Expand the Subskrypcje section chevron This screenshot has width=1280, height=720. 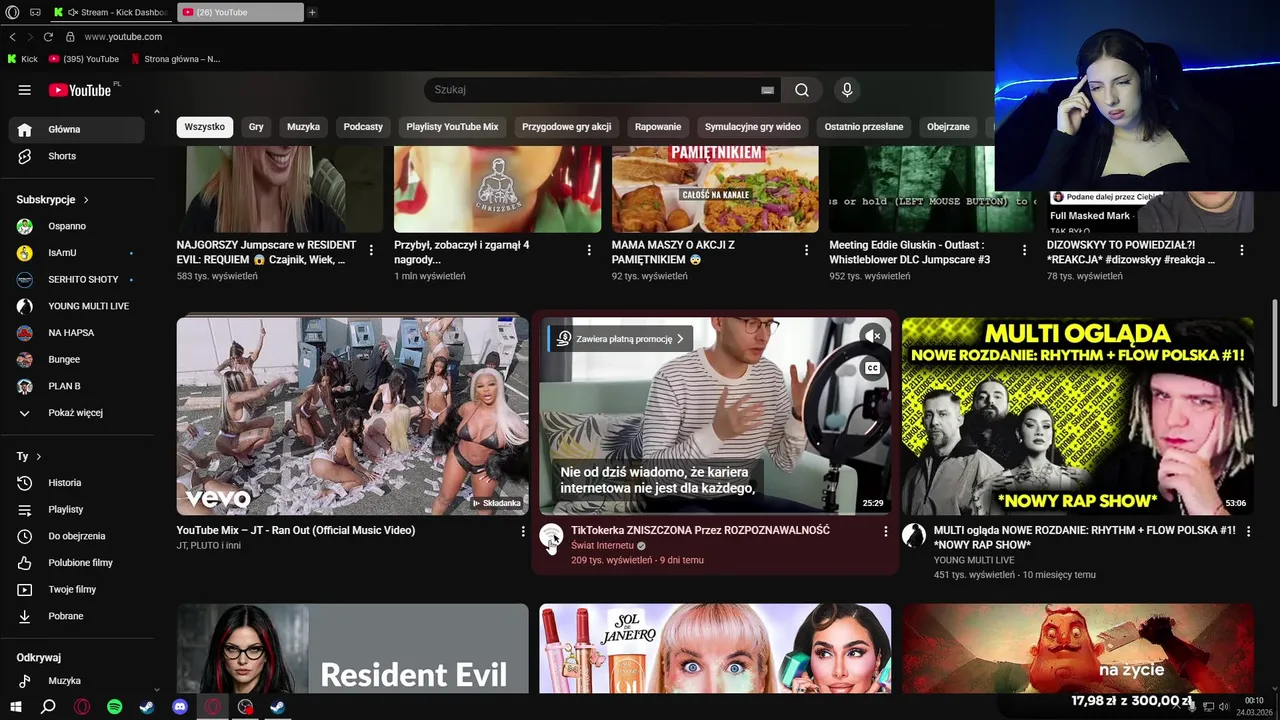click(x=86, y=200)
